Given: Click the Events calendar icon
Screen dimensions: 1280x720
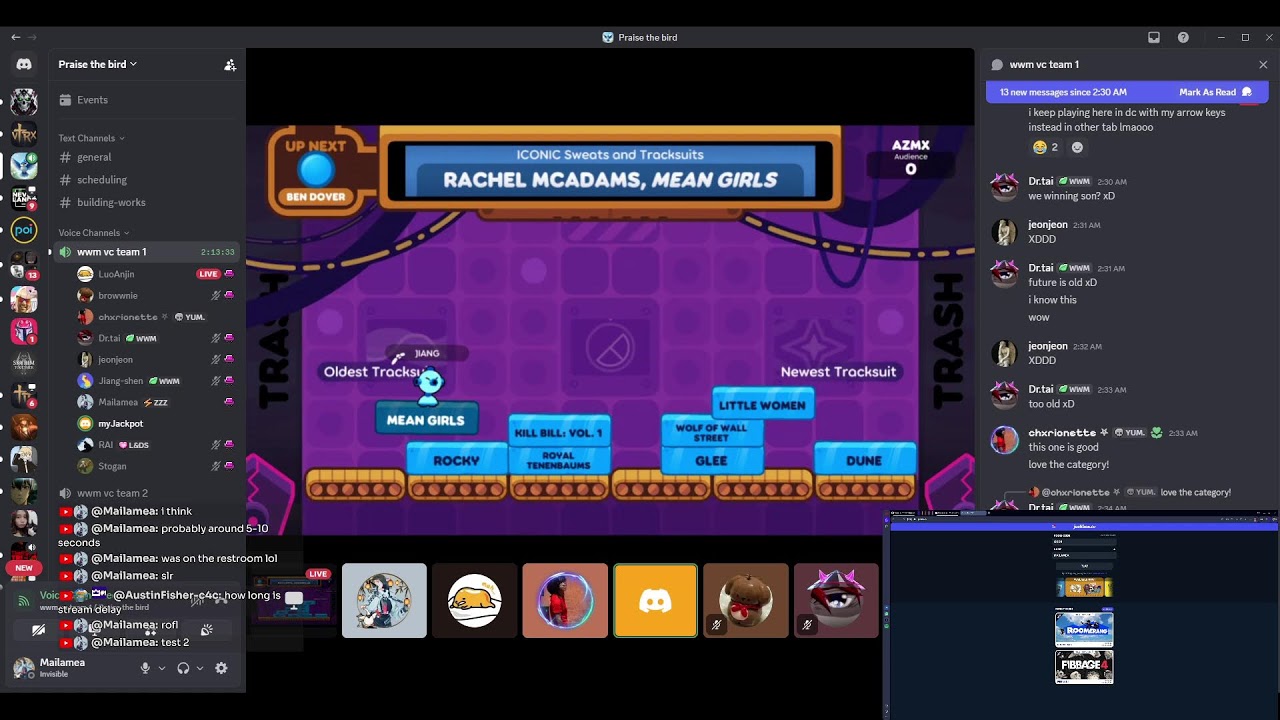Looking at the screenshot, I should (x=65, y=100).
